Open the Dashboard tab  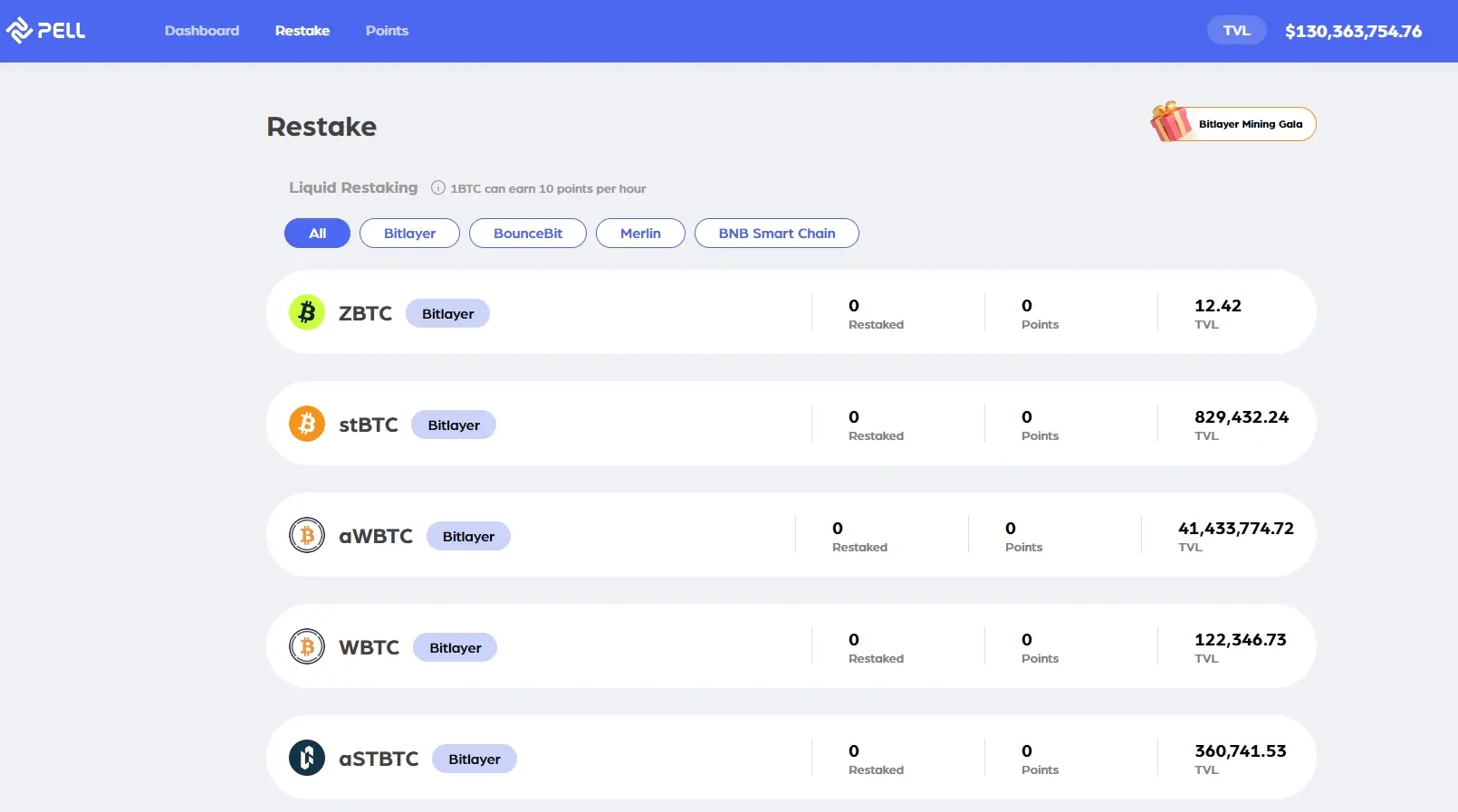(202, 31)
